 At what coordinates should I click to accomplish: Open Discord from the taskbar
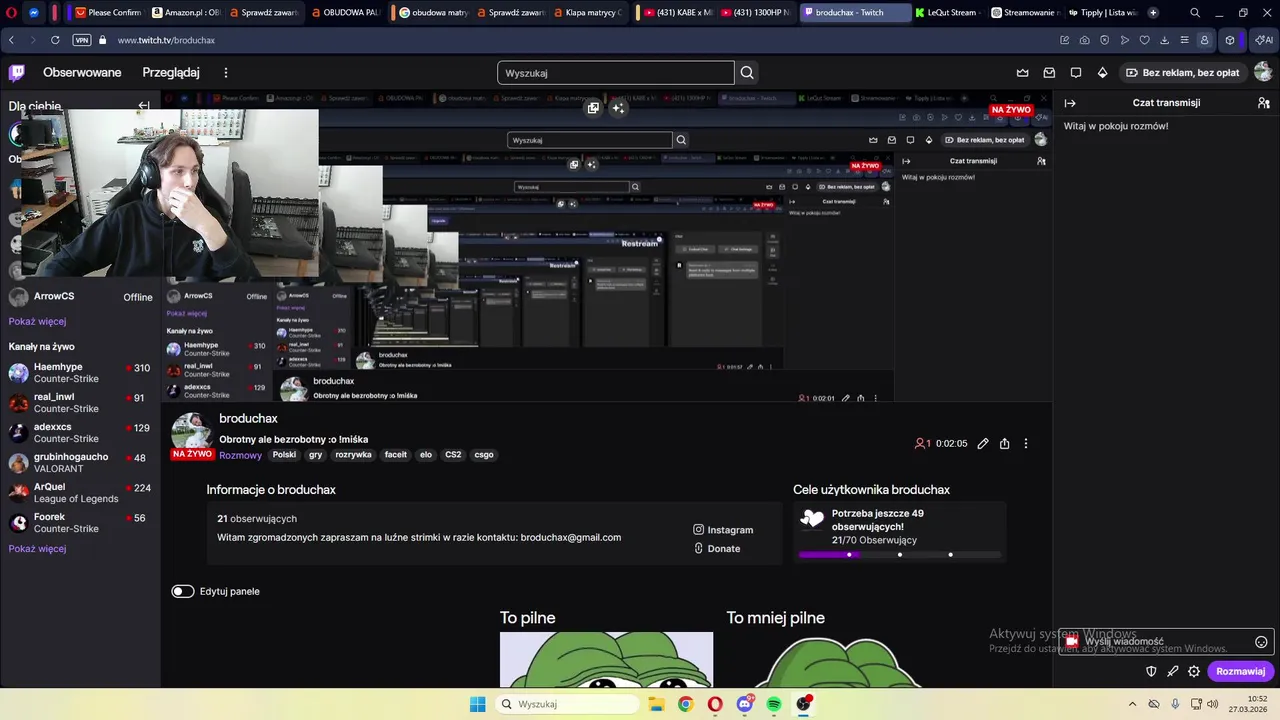tap(744, 704)
